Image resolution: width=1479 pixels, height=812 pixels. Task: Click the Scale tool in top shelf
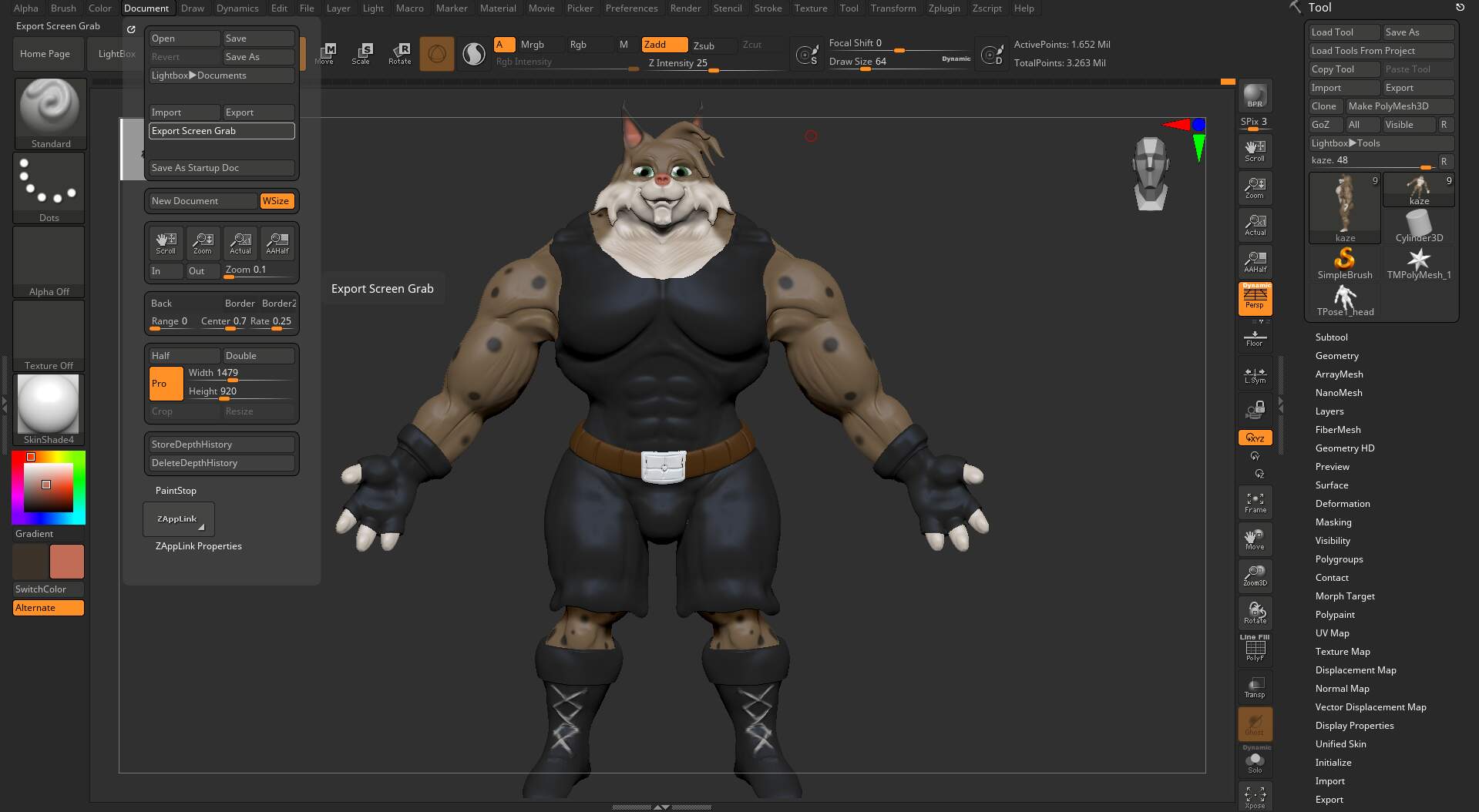361,53
